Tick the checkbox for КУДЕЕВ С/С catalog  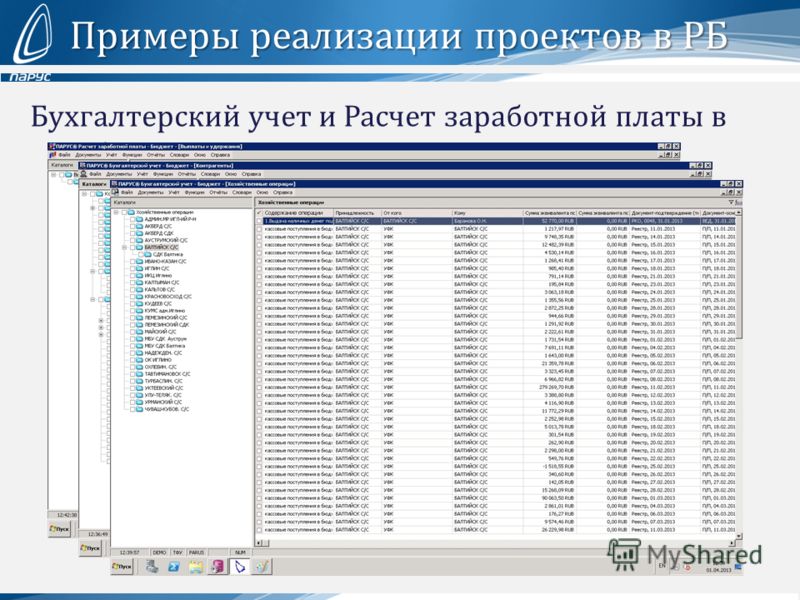coord(133,304)
